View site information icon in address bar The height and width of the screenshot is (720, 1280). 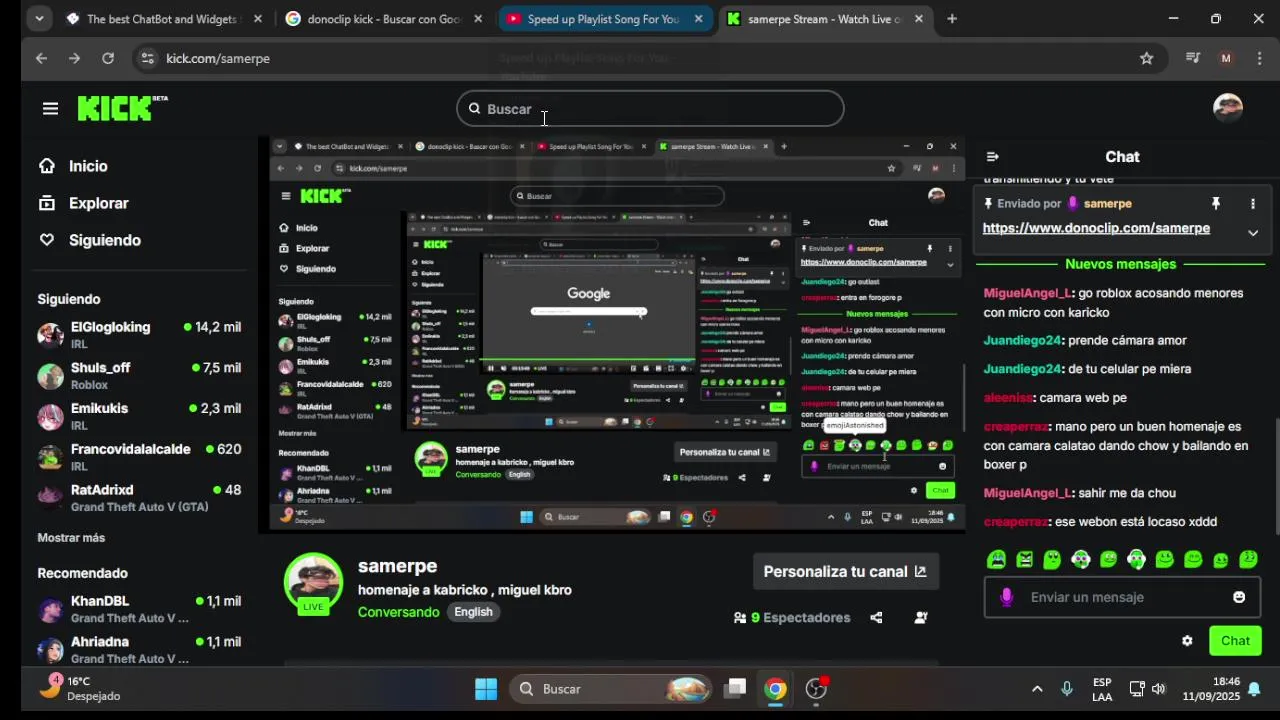[147, 58]
